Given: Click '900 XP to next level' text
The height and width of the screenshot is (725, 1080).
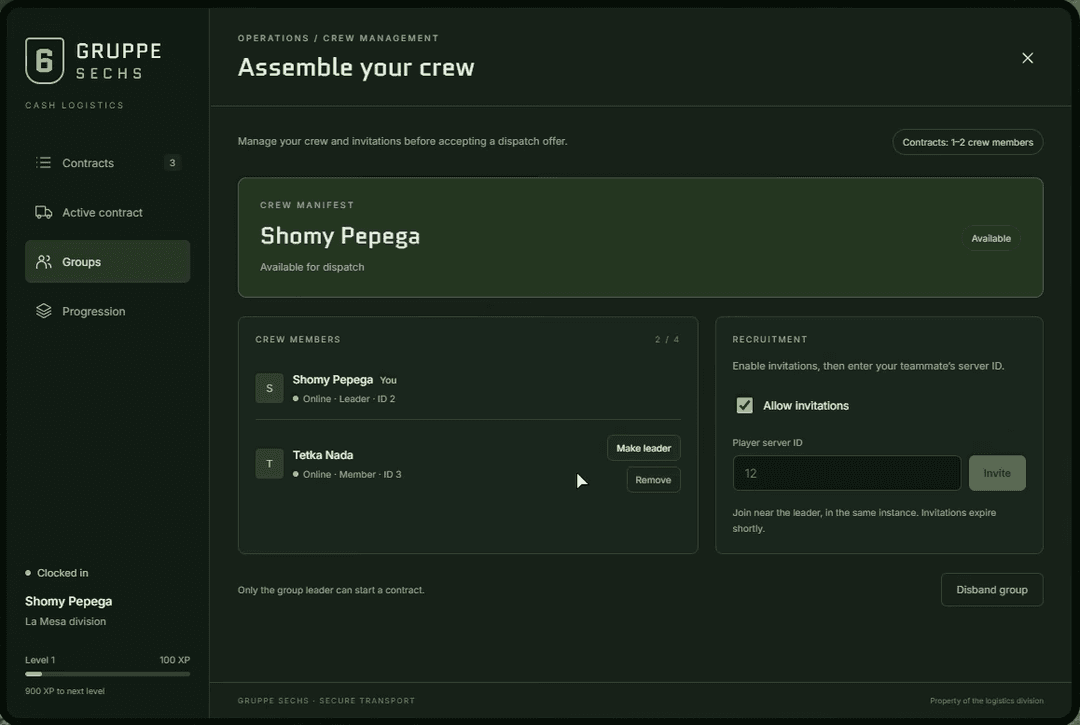Looking at the screenshot, I should coord(65,691).
